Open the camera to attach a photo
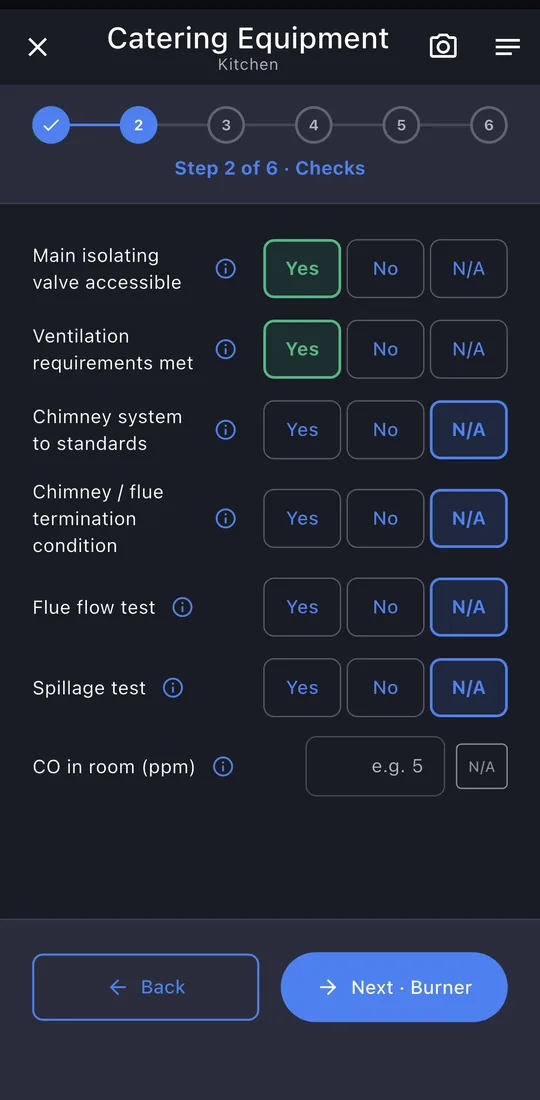Screen dimensions: 540x1100 coord(443,47)
